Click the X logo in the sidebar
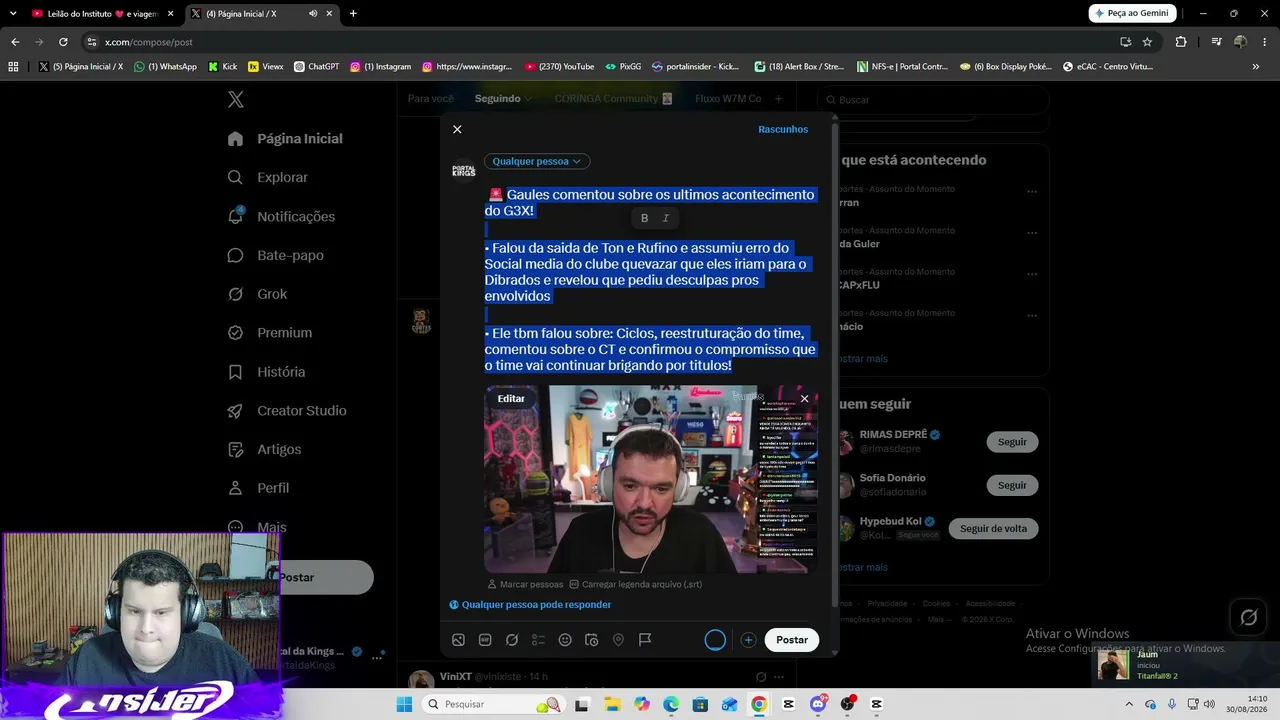1280x720 pixels. (236, 99)
